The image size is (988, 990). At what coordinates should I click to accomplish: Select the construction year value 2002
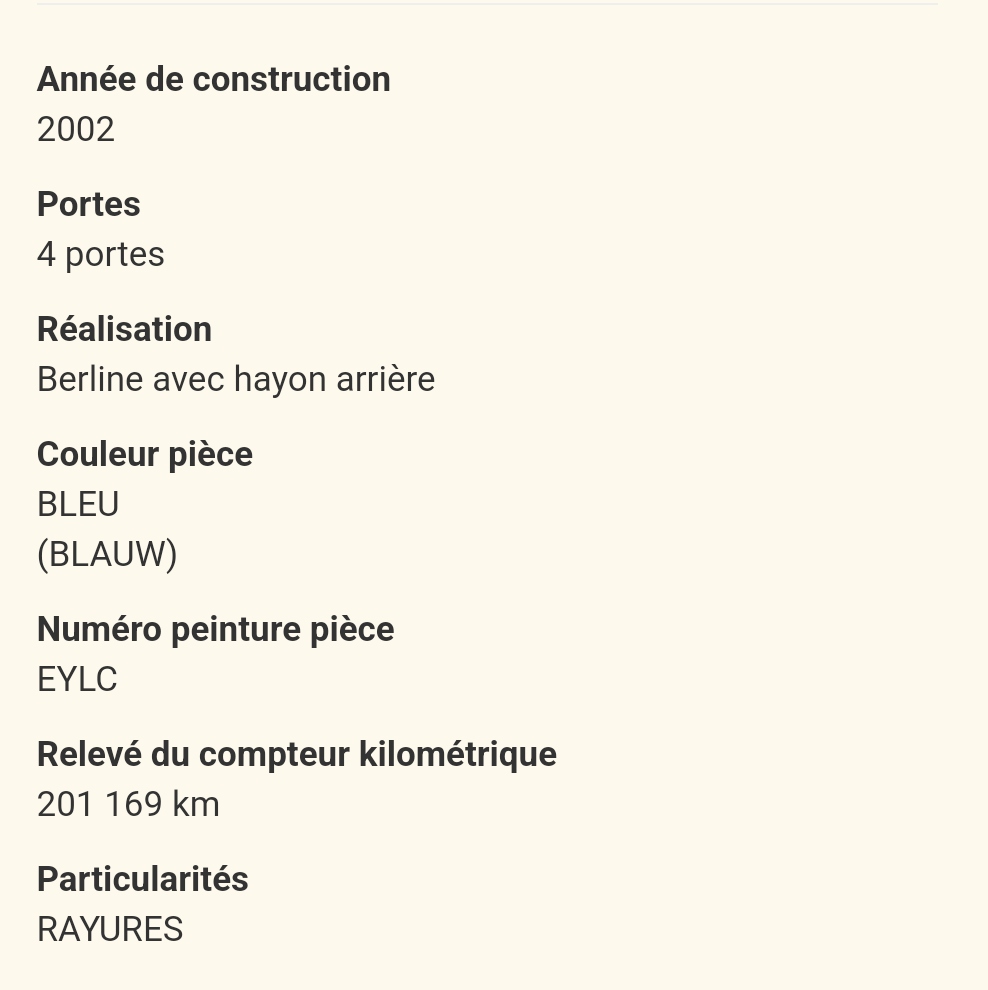(x=76, y=129)
